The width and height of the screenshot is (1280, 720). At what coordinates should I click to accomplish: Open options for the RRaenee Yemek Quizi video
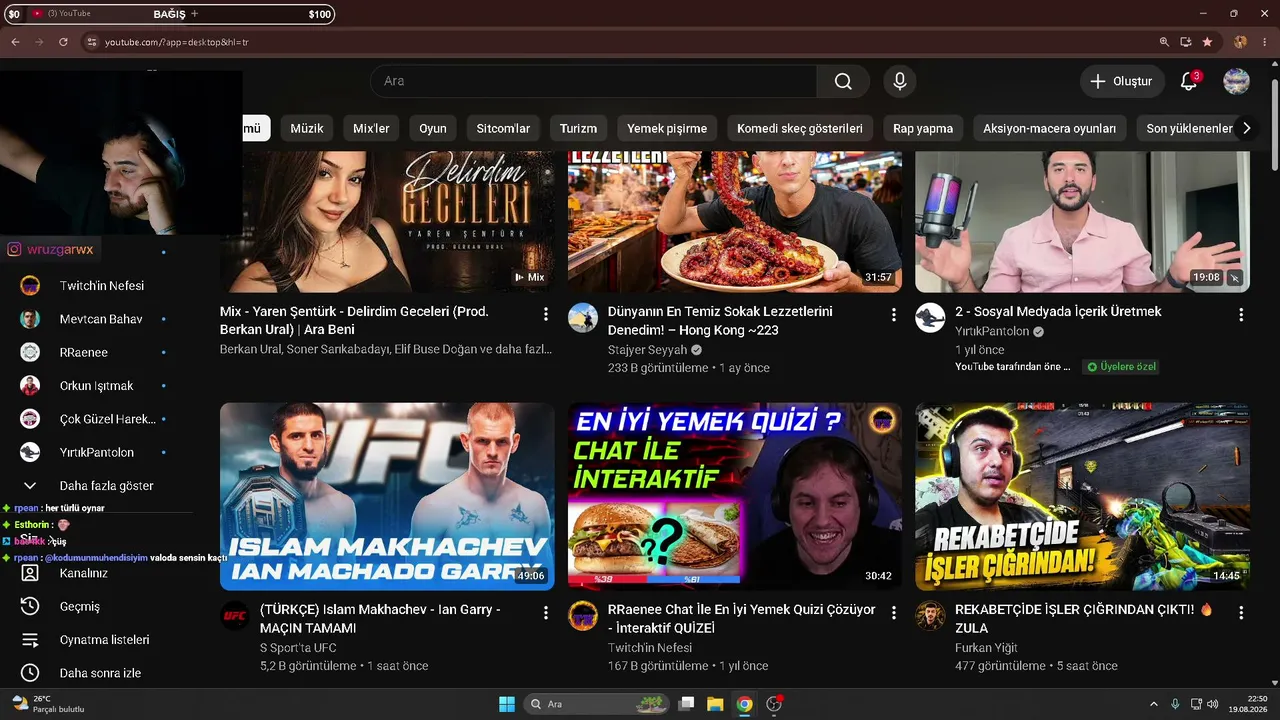click(893, 612)
